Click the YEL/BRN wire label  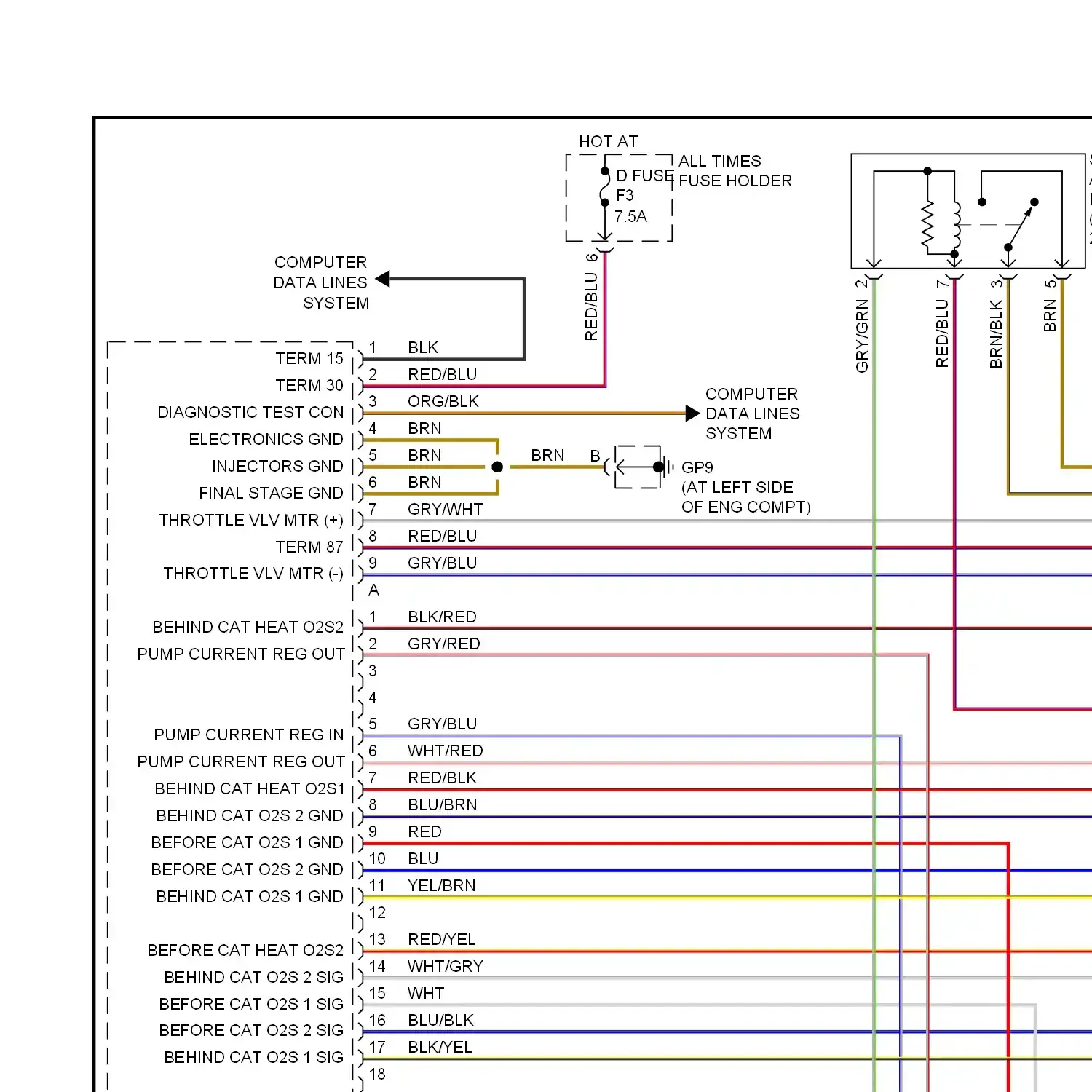[x=442, y=886]
